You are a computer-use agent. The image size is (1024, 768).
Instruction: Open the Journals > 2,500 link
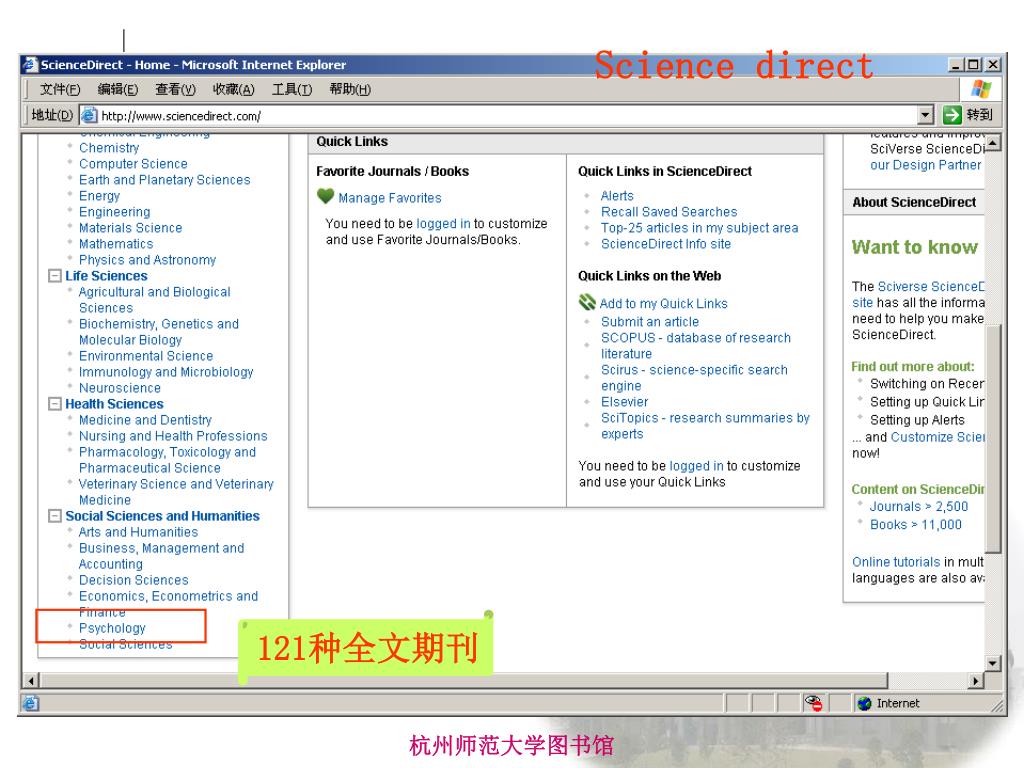[x=920, y=506]
